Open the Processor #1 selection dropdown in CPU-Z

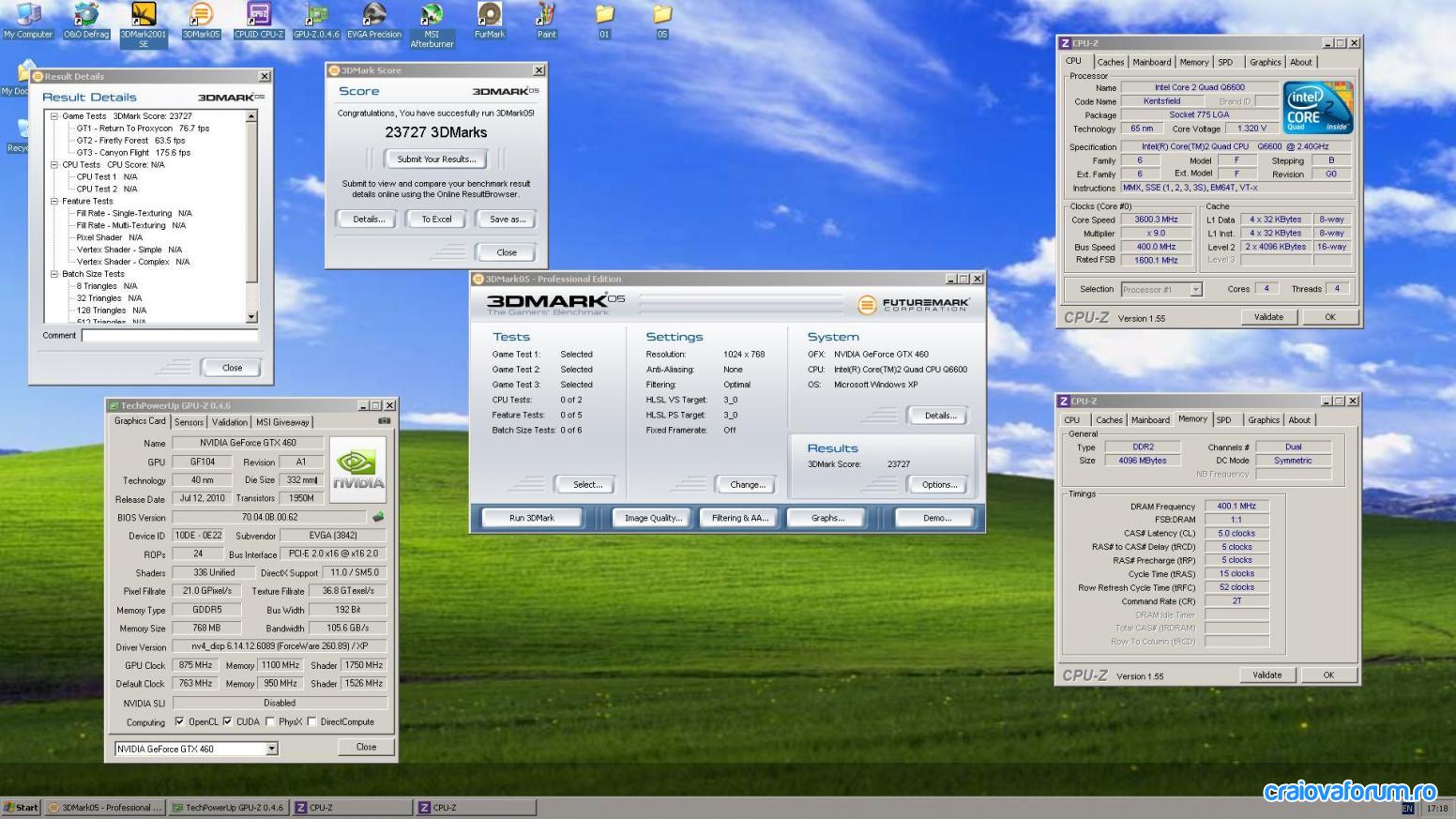tap(1196, 289)
